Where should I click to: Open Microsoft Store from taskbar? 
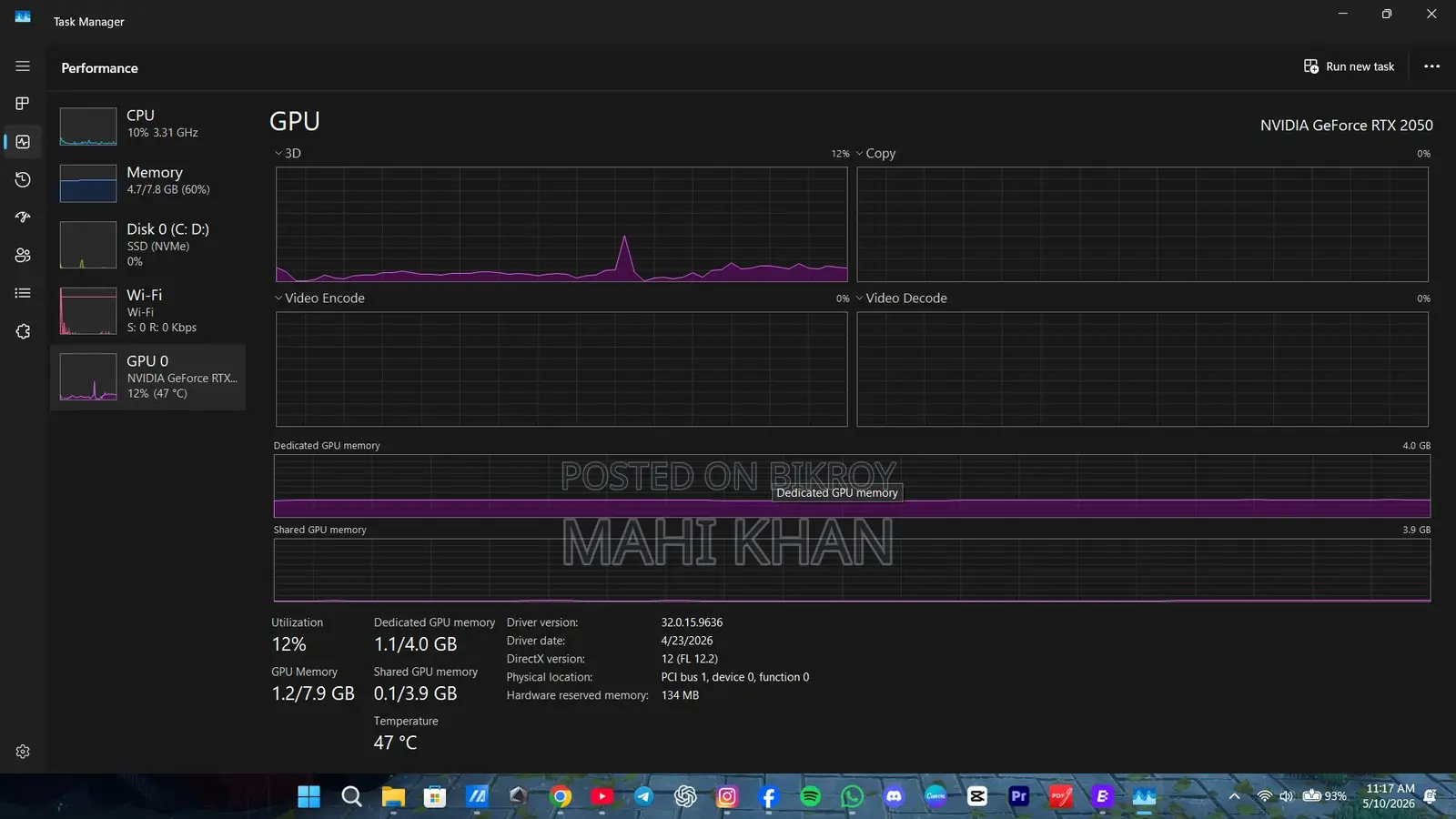pyautogui.click(x=435, y=796)
